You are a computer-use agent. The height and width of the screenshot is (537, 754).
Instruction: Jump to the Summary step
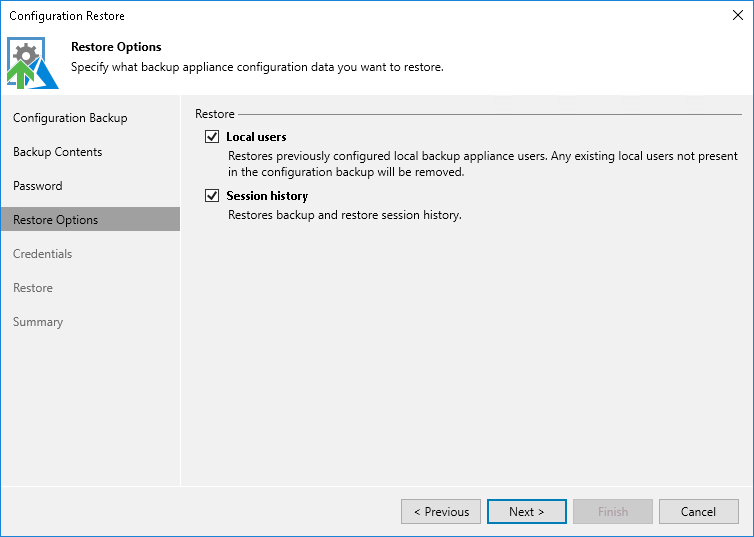pyautogui.click(x=38, y=322)
